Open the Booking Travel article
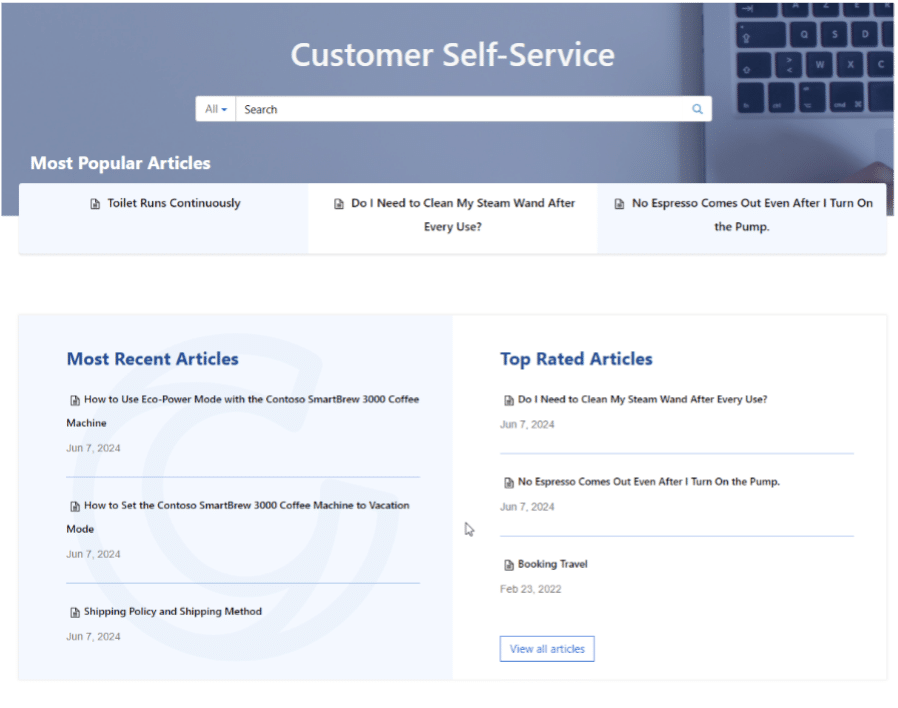This screenshot has height=708, width=898. point(553,564)
